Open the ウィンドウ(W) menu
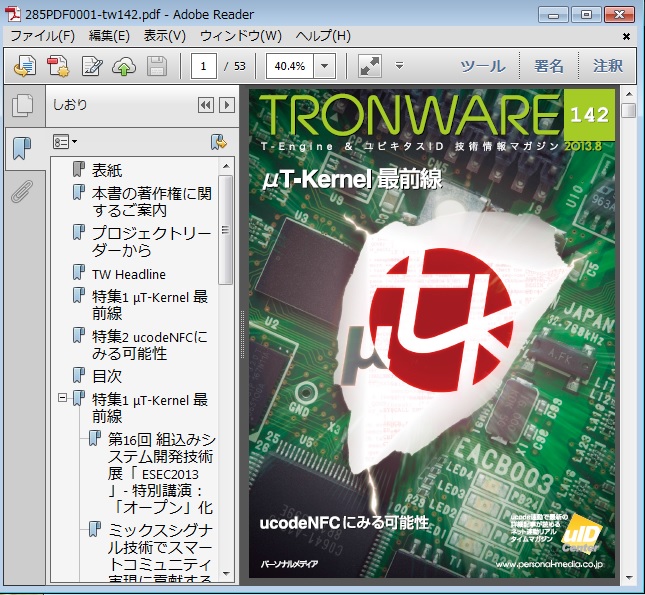This screenshot has width=645, height=595. (241, 36)
